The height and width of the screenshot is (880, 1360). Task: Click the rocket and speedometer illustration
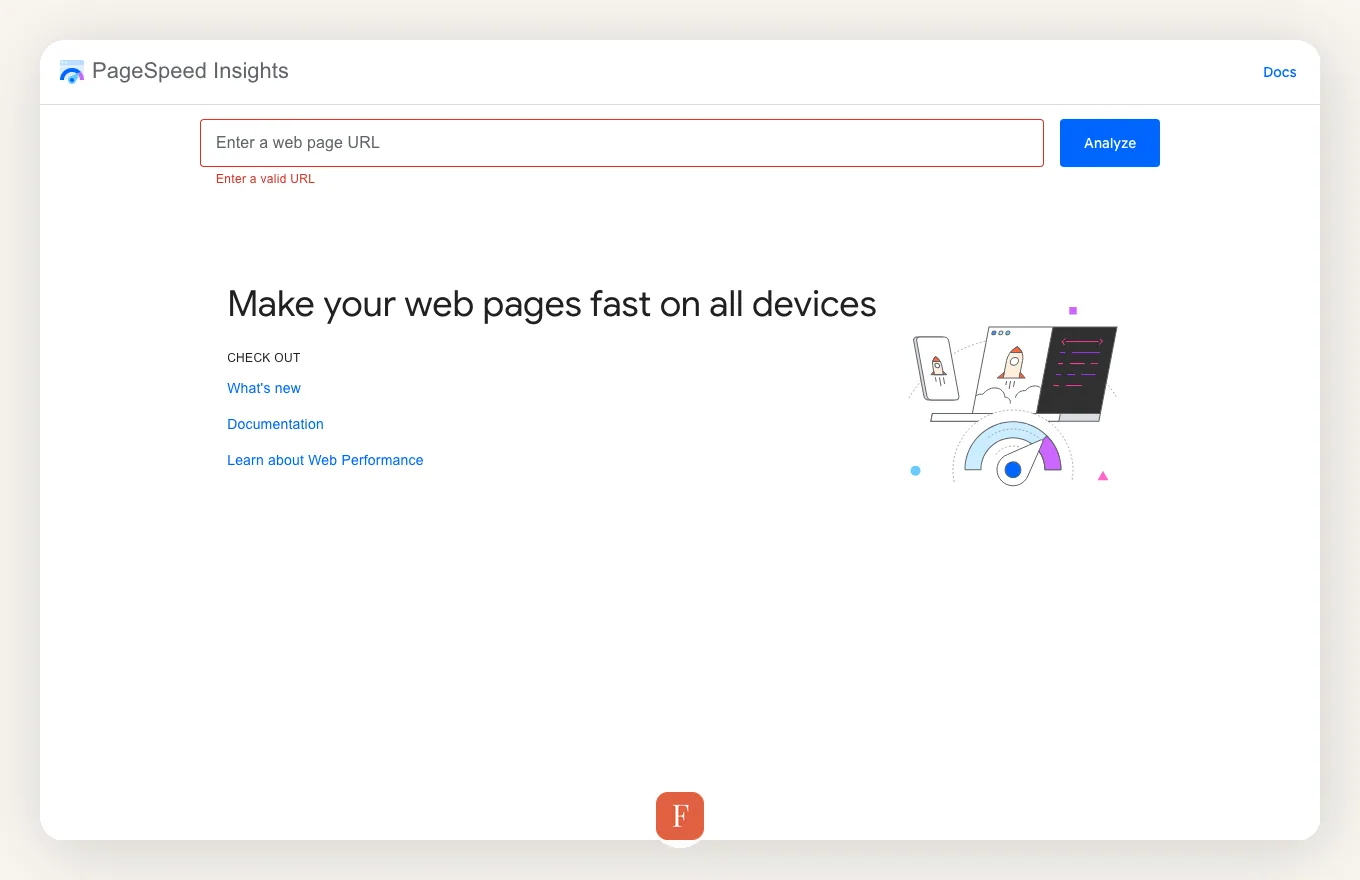[1012, 396]
